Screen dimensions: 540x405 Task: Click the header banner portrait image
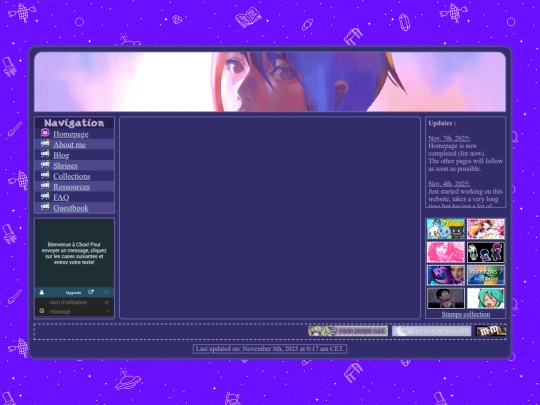(x=270, y=82)
